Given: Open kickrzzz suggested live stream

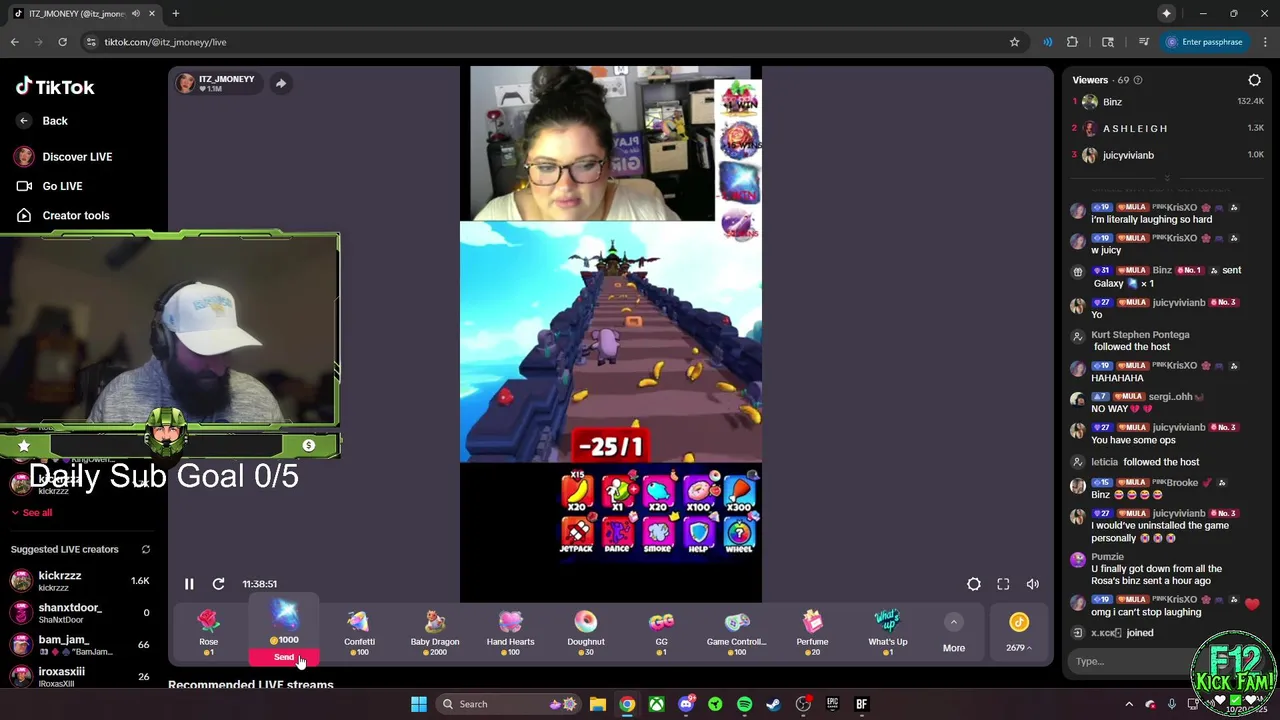Looking at the screenshot, I should pos(80,581).
